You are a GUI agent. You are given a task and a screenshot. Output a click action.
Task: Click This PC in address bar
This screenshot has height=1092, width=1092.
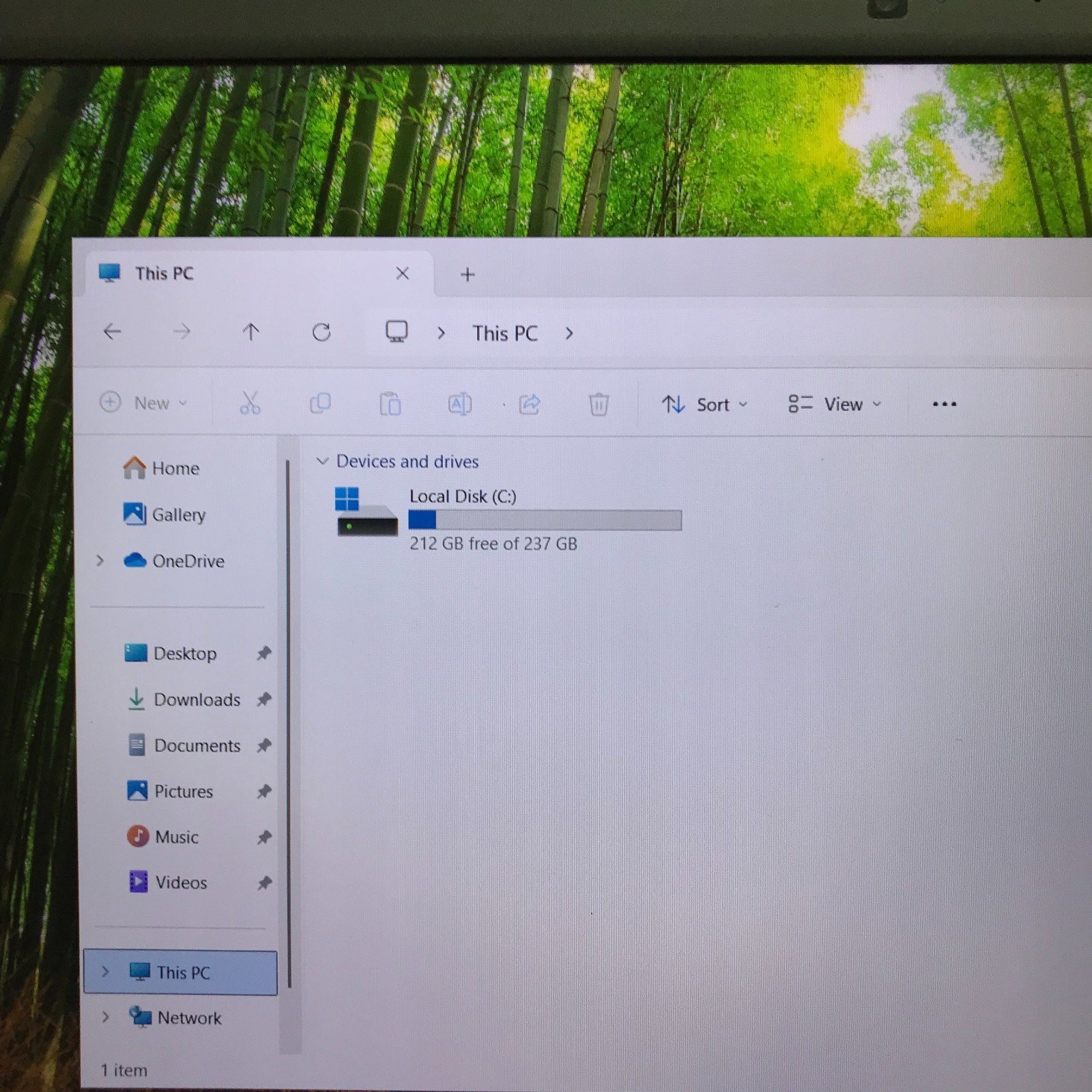(505, 333)
